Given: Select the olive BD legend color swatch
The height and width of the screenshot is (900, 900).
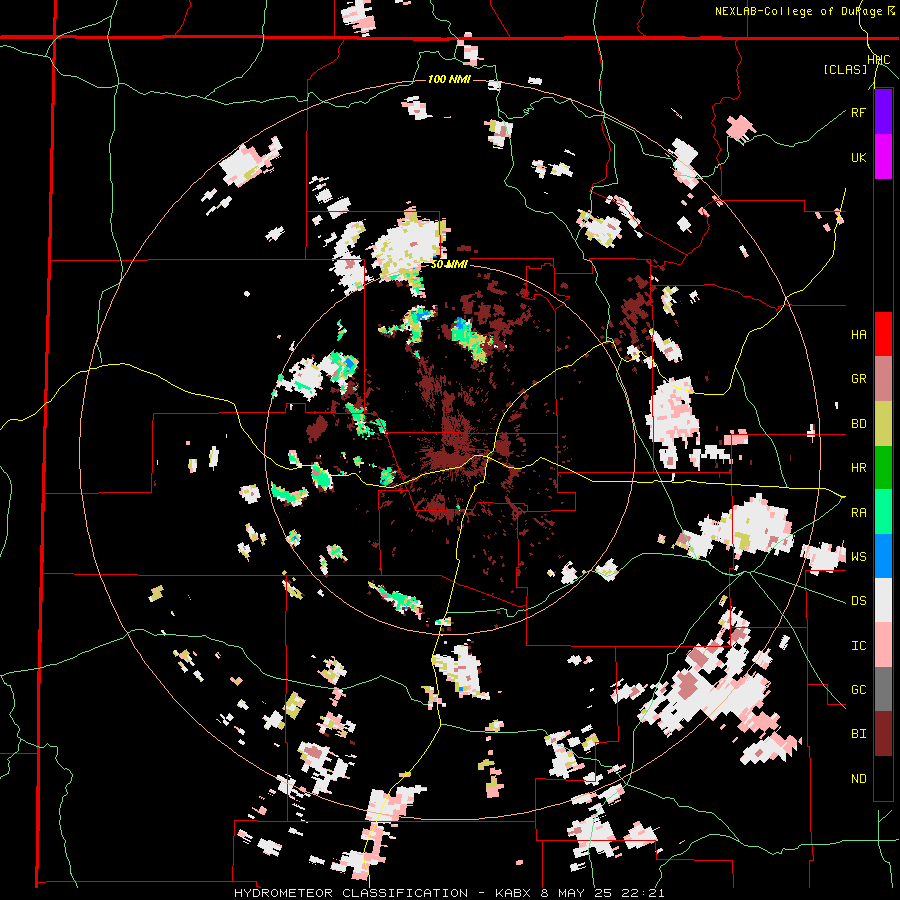Looking at the screenshot, I should coord(883,424).
